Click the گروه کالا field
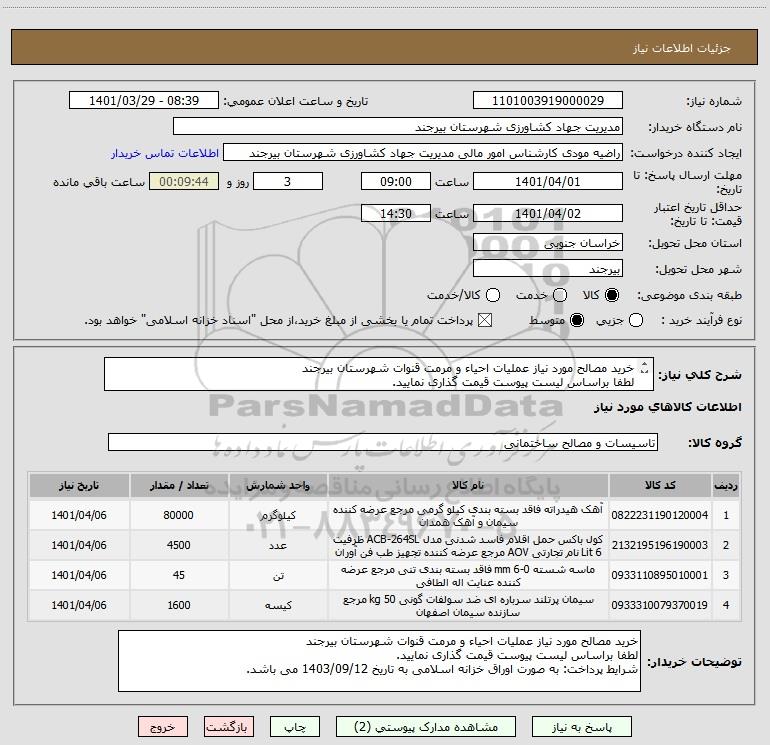 coord(383,442)
